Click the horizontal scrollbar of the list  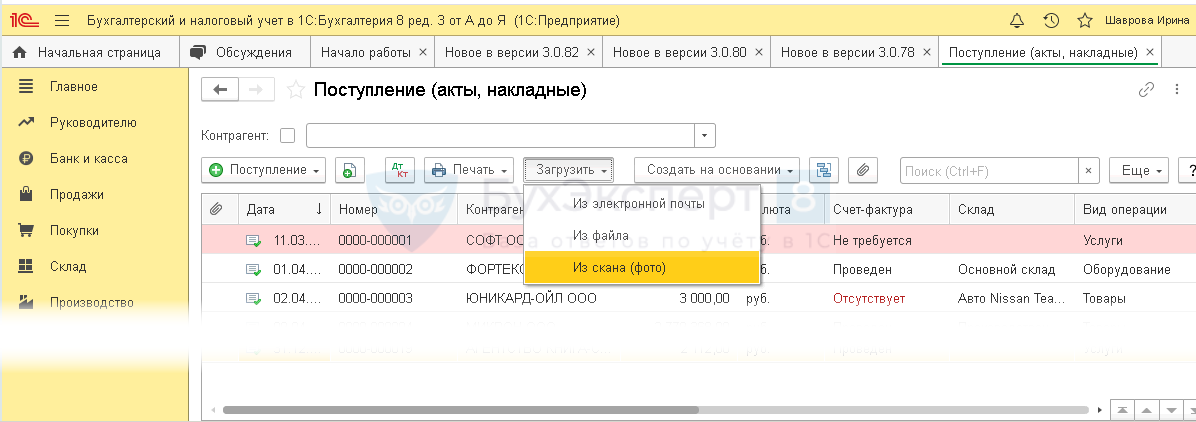[461, 410]
